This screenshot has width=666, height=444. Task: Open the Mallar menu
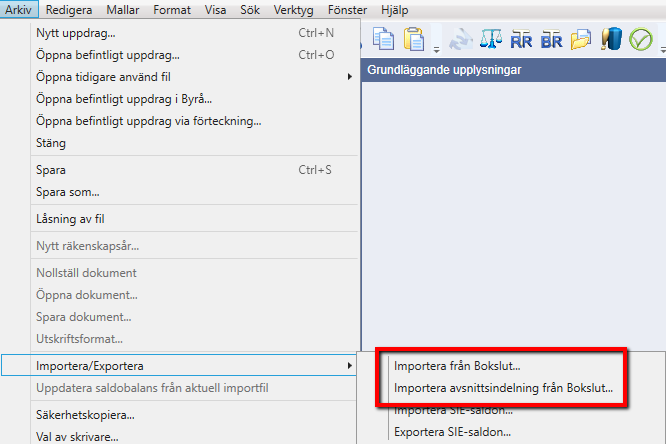coord(122,9)
